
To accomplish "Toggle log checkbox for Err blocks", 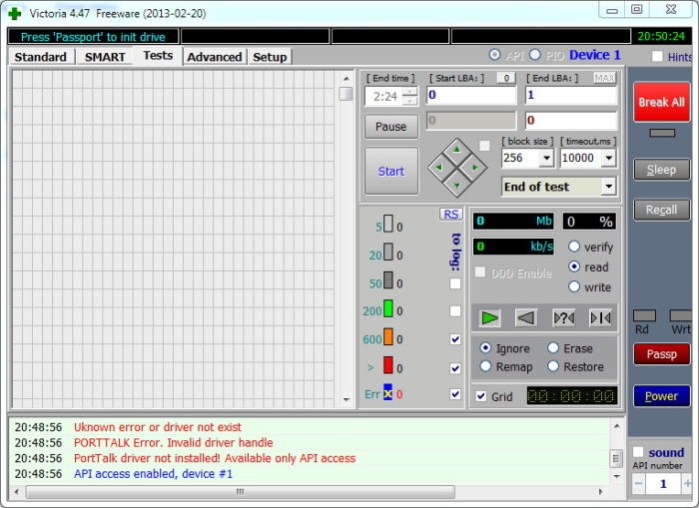I will 455,394.
